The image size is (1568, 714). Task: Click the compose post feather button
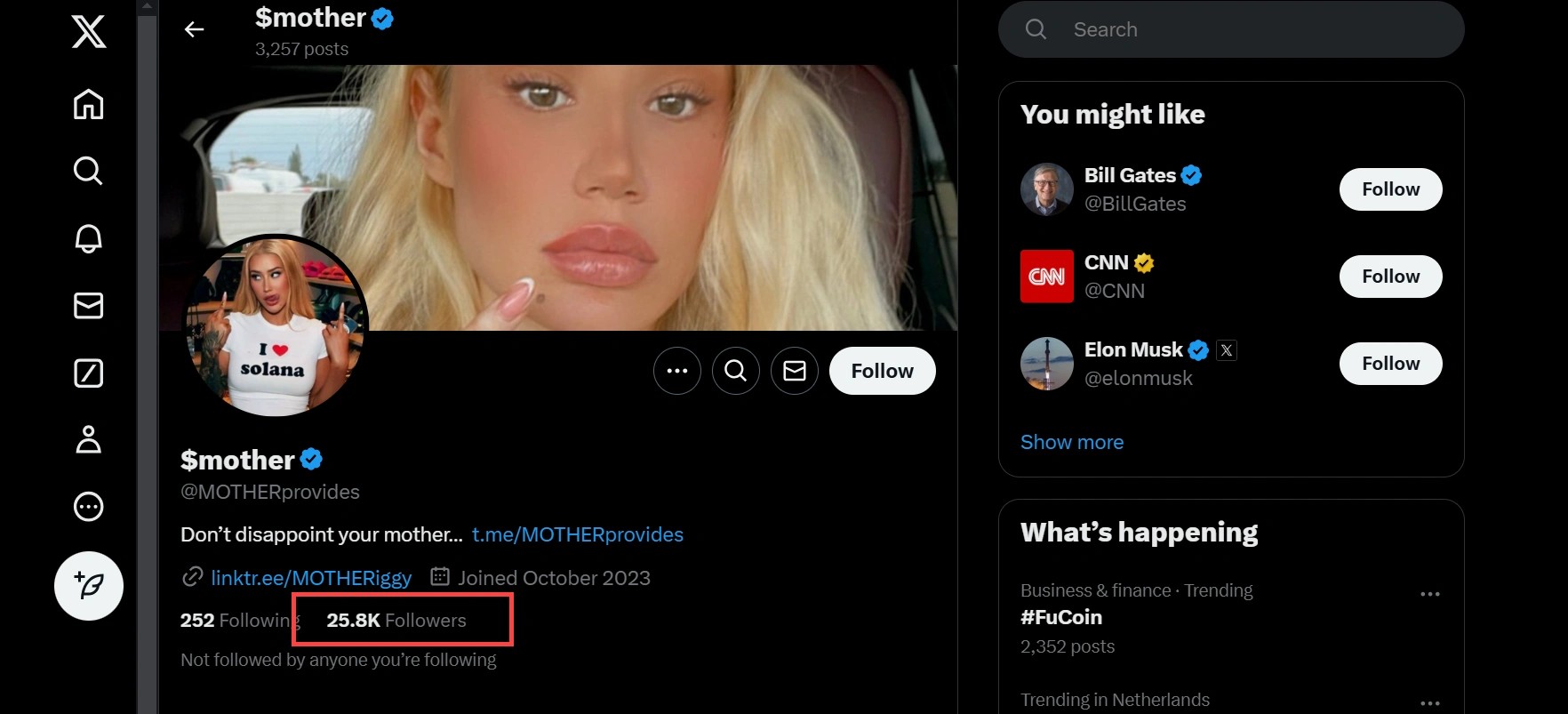pos(89,586)
